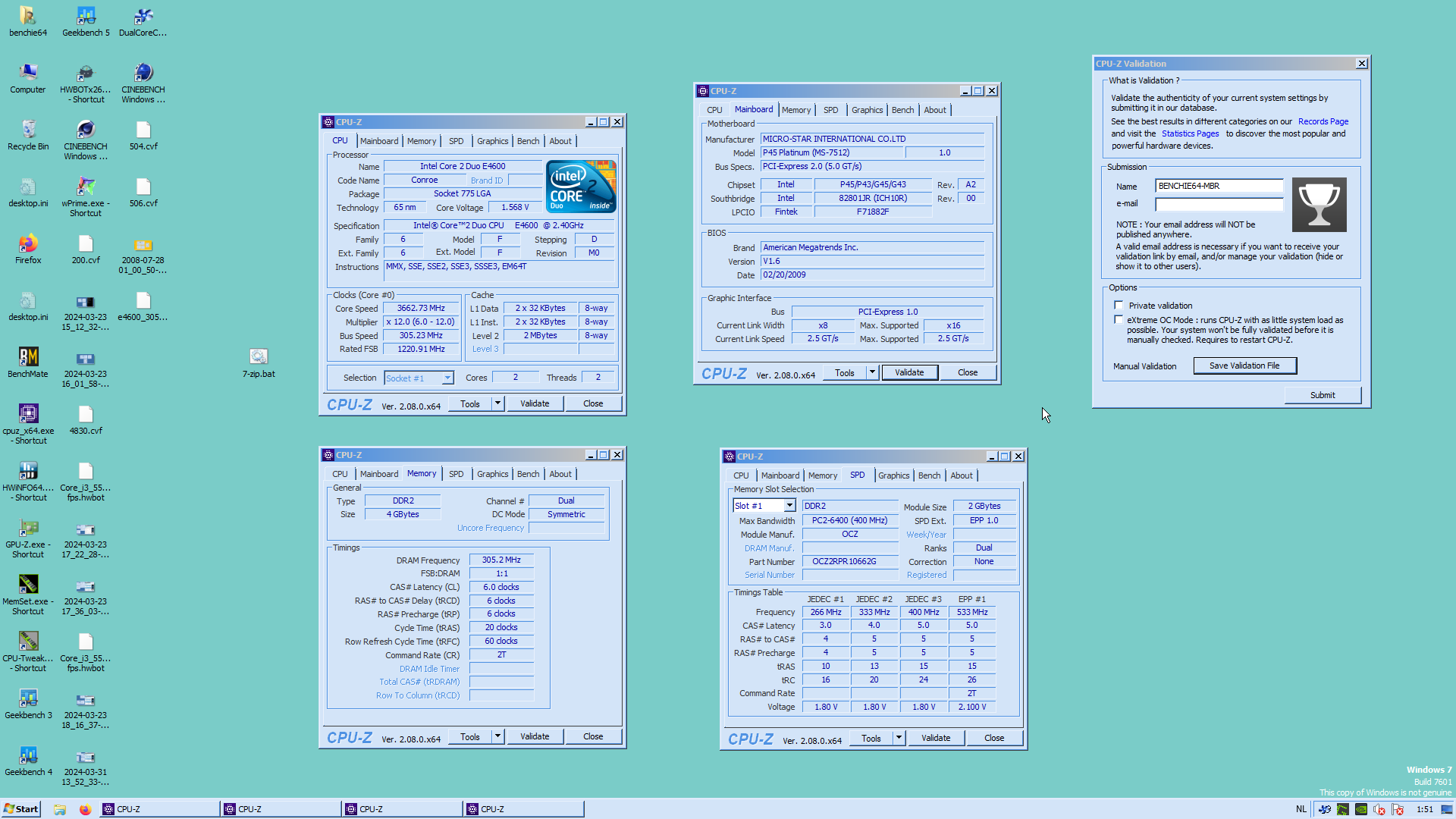Open Tools dropdown arrow in CPU tab window
Screen dimensions: 1456x819
[498, 403]
